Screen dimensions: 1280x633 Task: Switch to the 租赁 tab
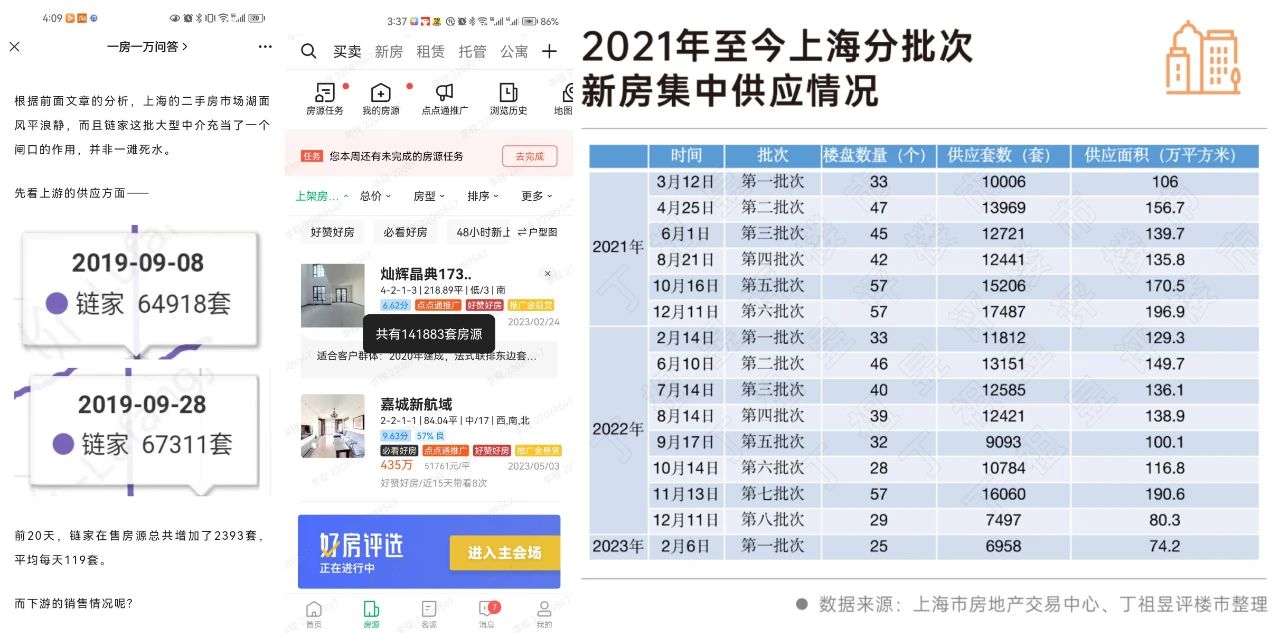click(430, 51)
